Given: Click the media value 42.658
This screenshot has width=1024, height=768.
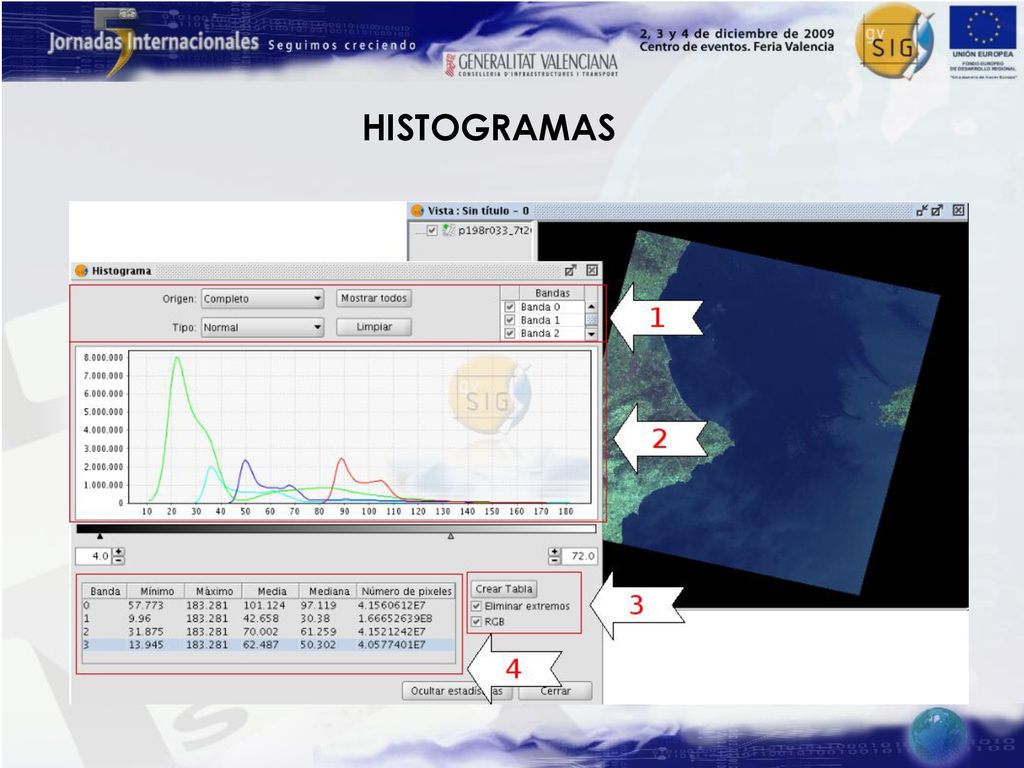Looking at the screenshot, I should (x=261, y=618).
